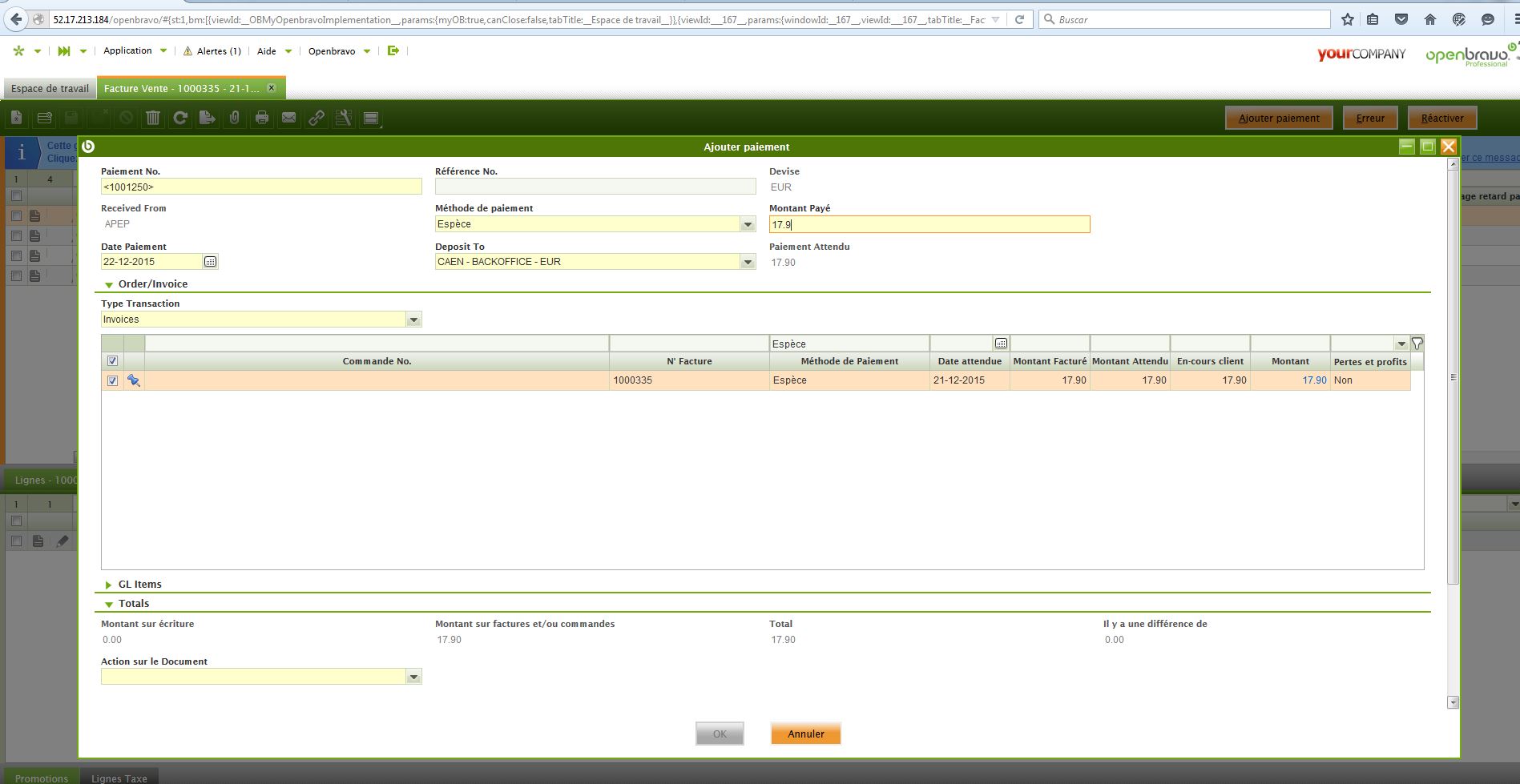Image resolution: width=1520 pixels, height=784 pixels.
Task: Click the browser home icon
Action: [1429, 19]
